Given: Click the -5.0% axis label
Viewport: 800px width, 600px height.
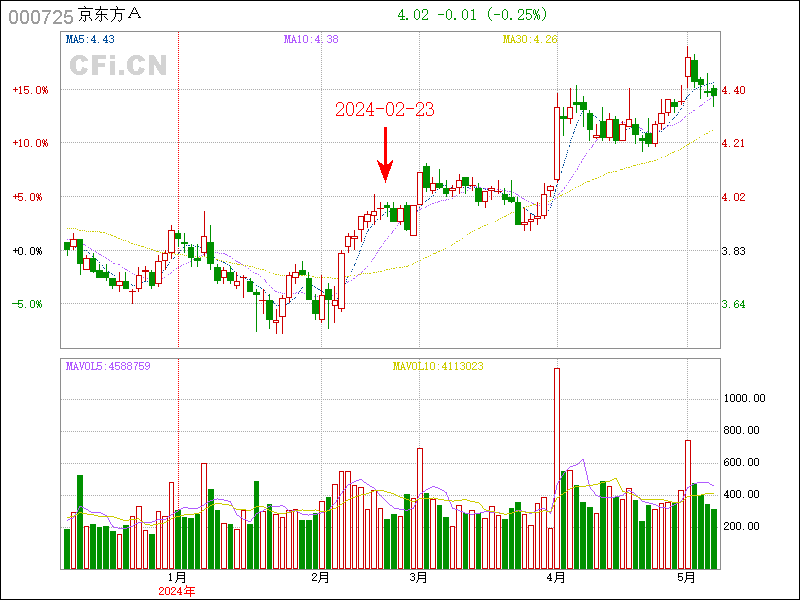Looking at the screenshot, I should click(x=28, y=304).
